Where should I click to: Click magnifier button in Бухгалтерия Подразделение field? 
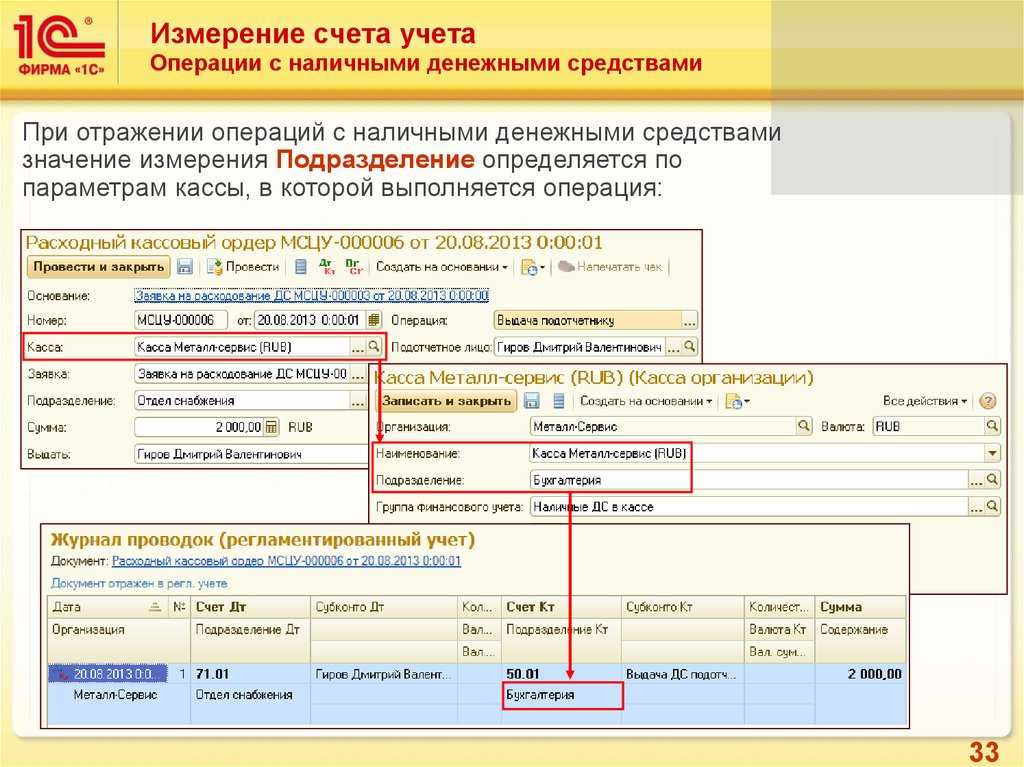992,480
